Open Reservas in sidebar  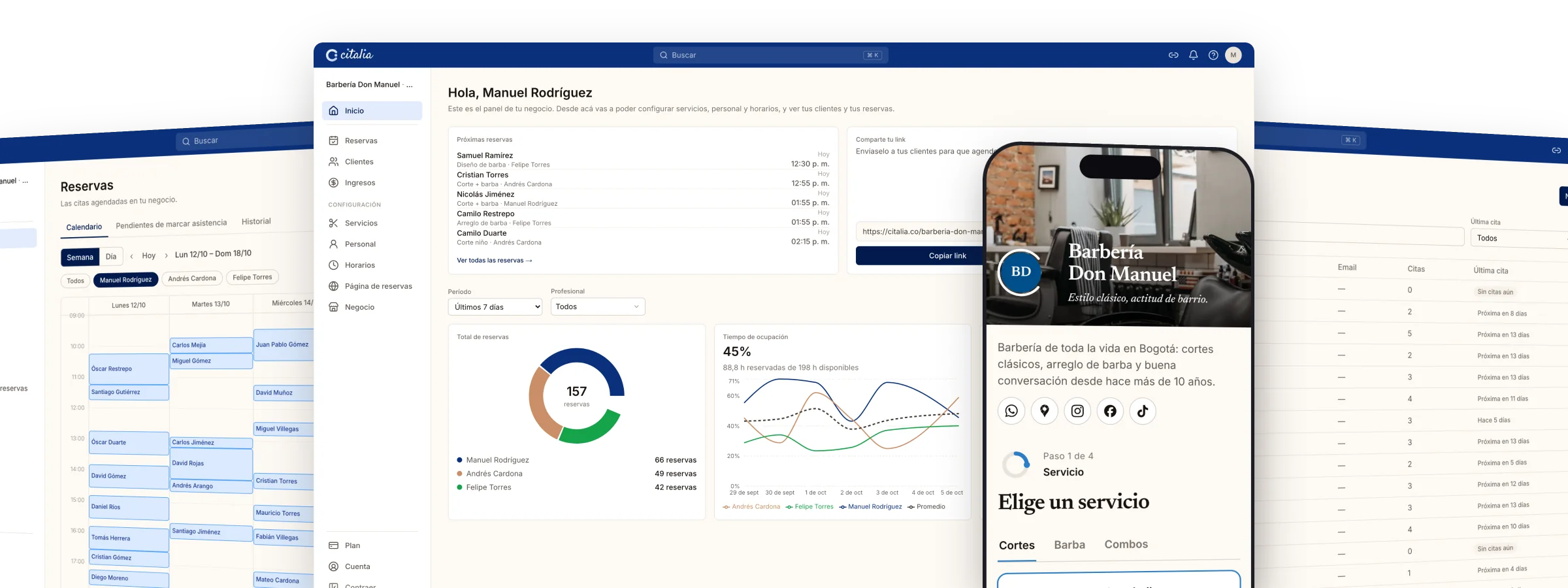[x=372, y=140]
